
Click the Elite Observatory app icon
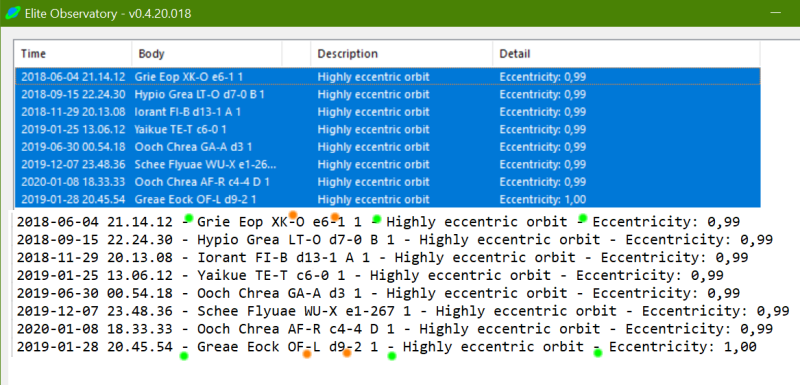click(x=12, y=13)
